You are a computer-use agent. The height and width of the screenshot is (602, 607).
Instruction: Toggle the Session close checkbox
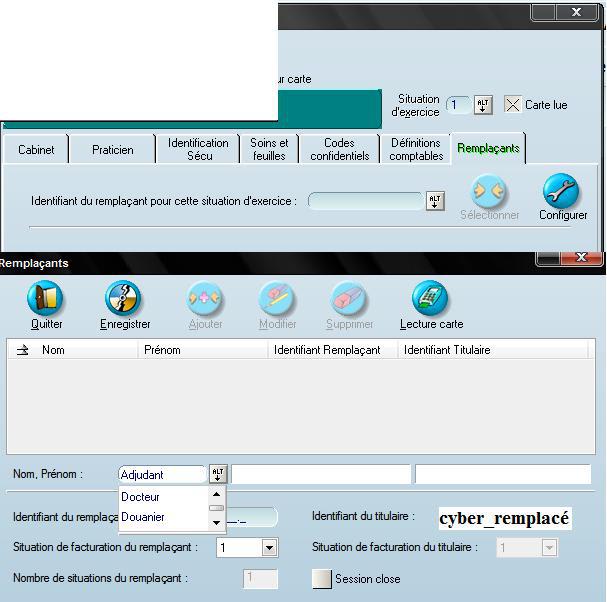point(322,579)
